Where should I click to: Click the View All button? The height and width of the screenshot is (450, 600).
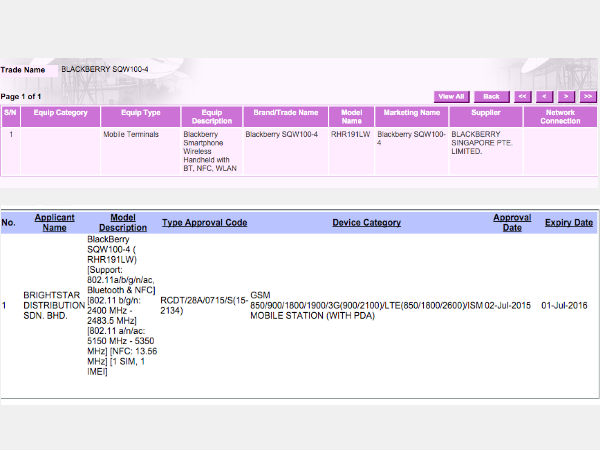click(452, 97)
